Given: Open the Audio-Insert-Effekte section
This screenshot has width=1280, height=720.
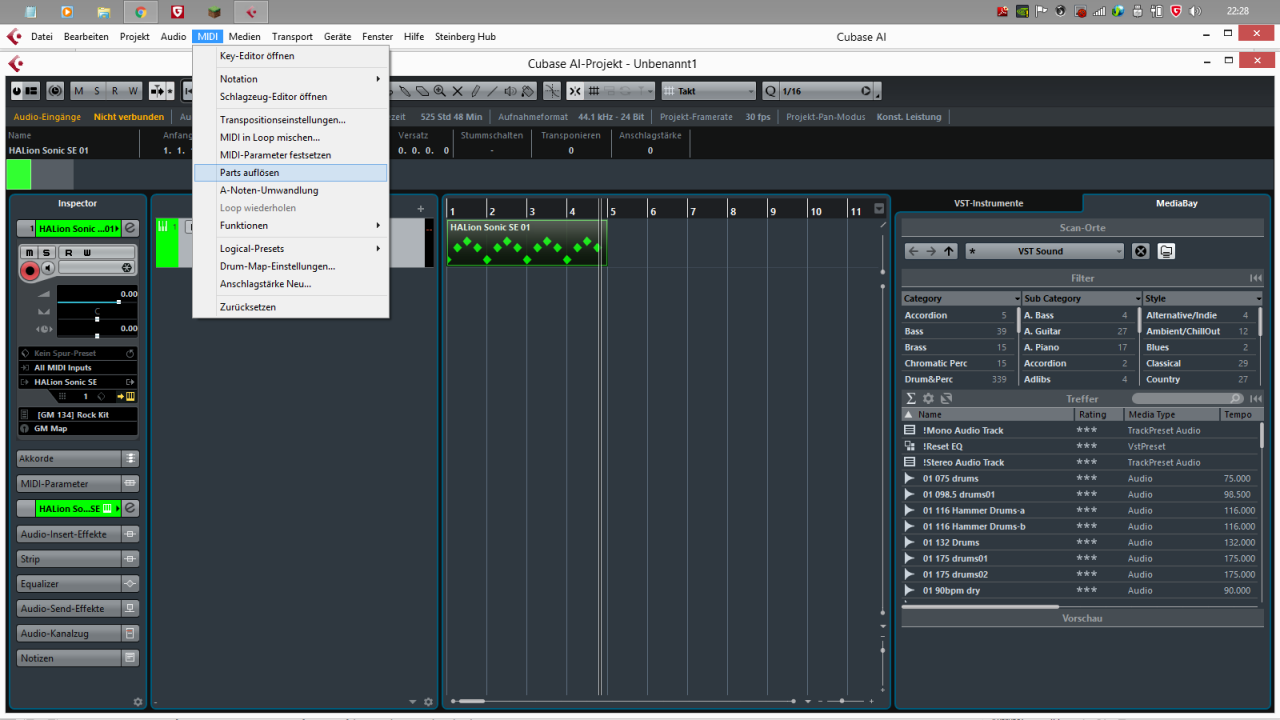Looking at the screenshot, I should 78,534.
